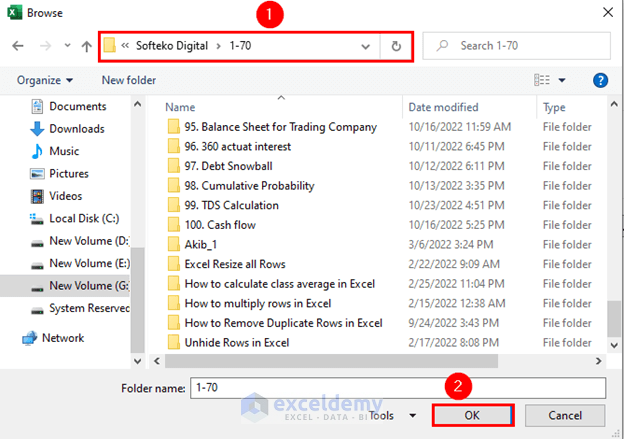Select 1-70 breadcrumb in address bar
This screenshot has height=439, width=624.
pos(240,46)
